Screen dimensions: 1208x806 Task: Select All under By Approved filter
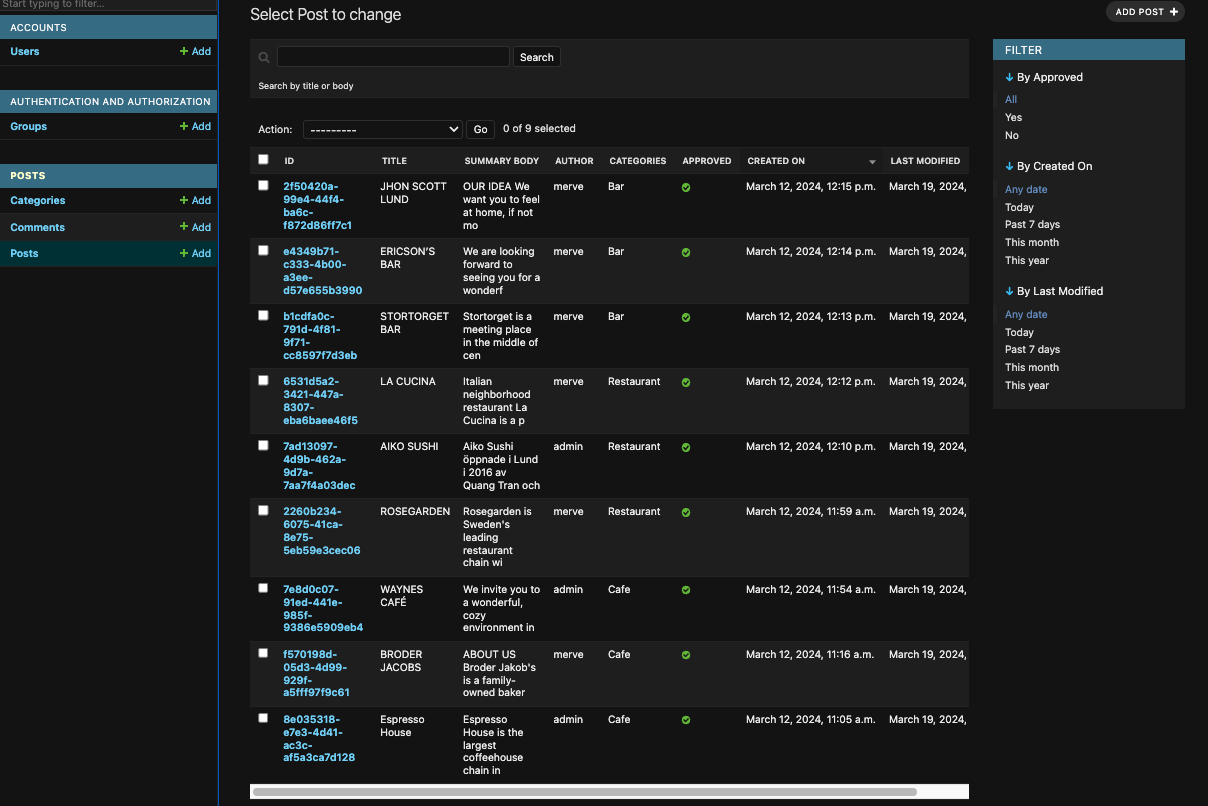(x=1011, y=99)
